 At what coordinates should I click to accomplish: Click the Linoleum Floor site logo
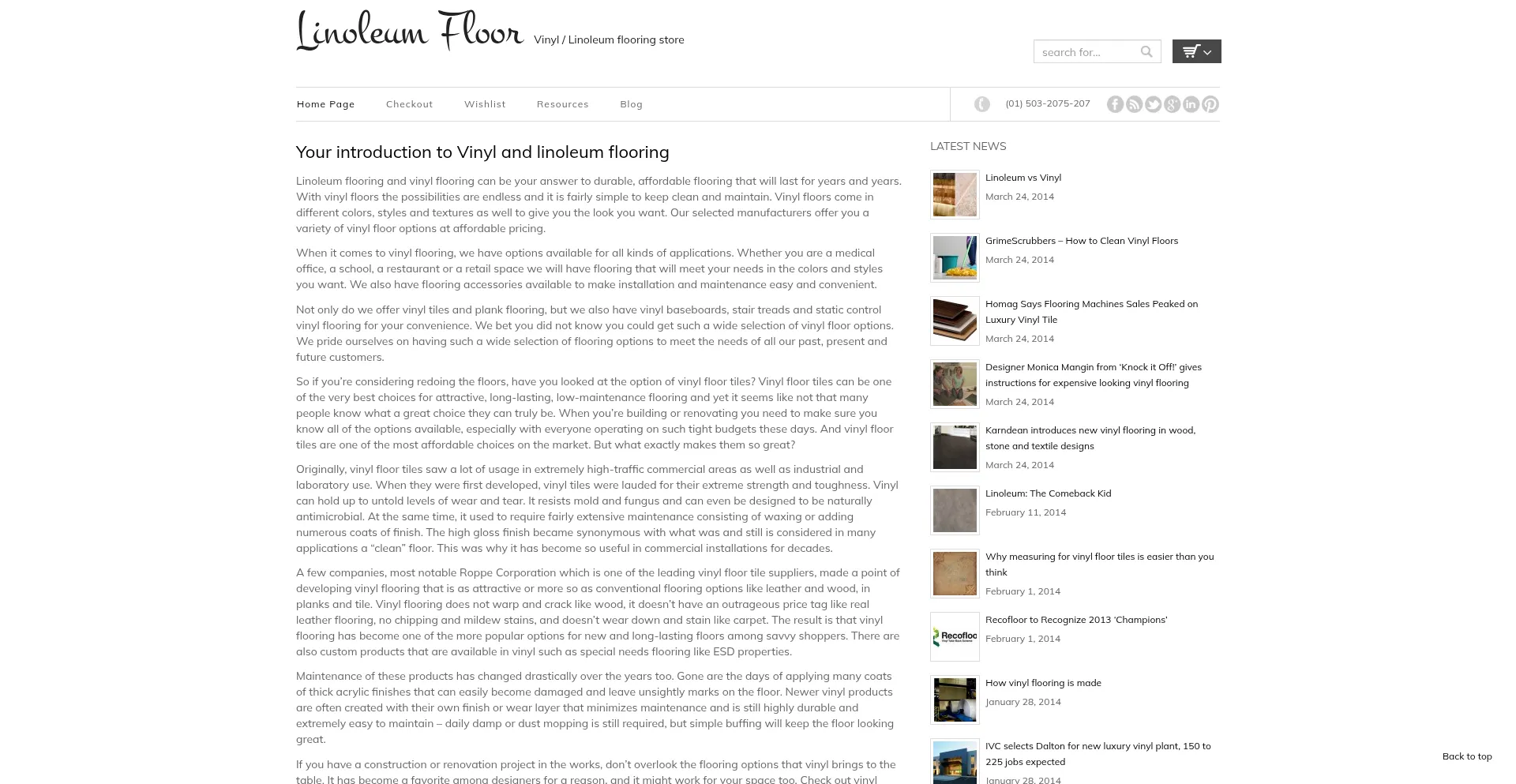coord(410,32)
